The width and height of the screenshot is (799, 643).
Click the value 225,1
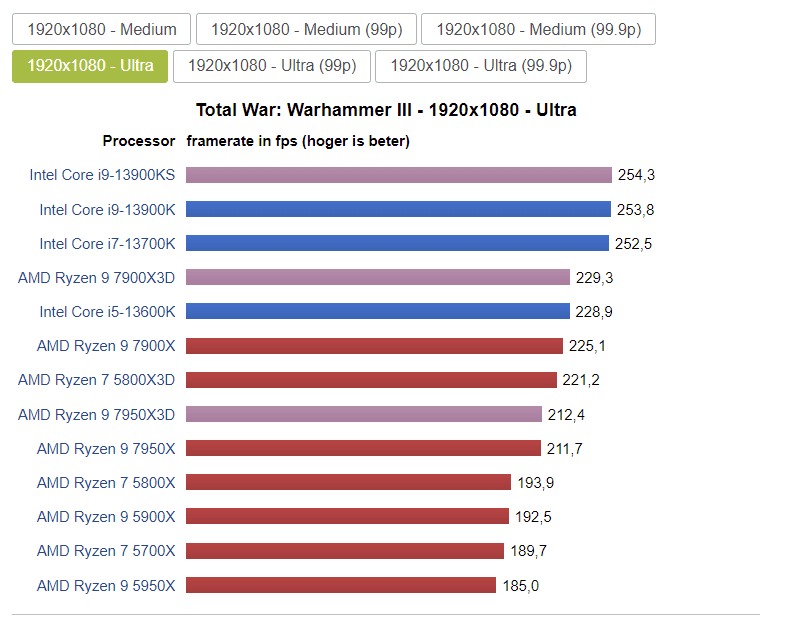point(587,346)
